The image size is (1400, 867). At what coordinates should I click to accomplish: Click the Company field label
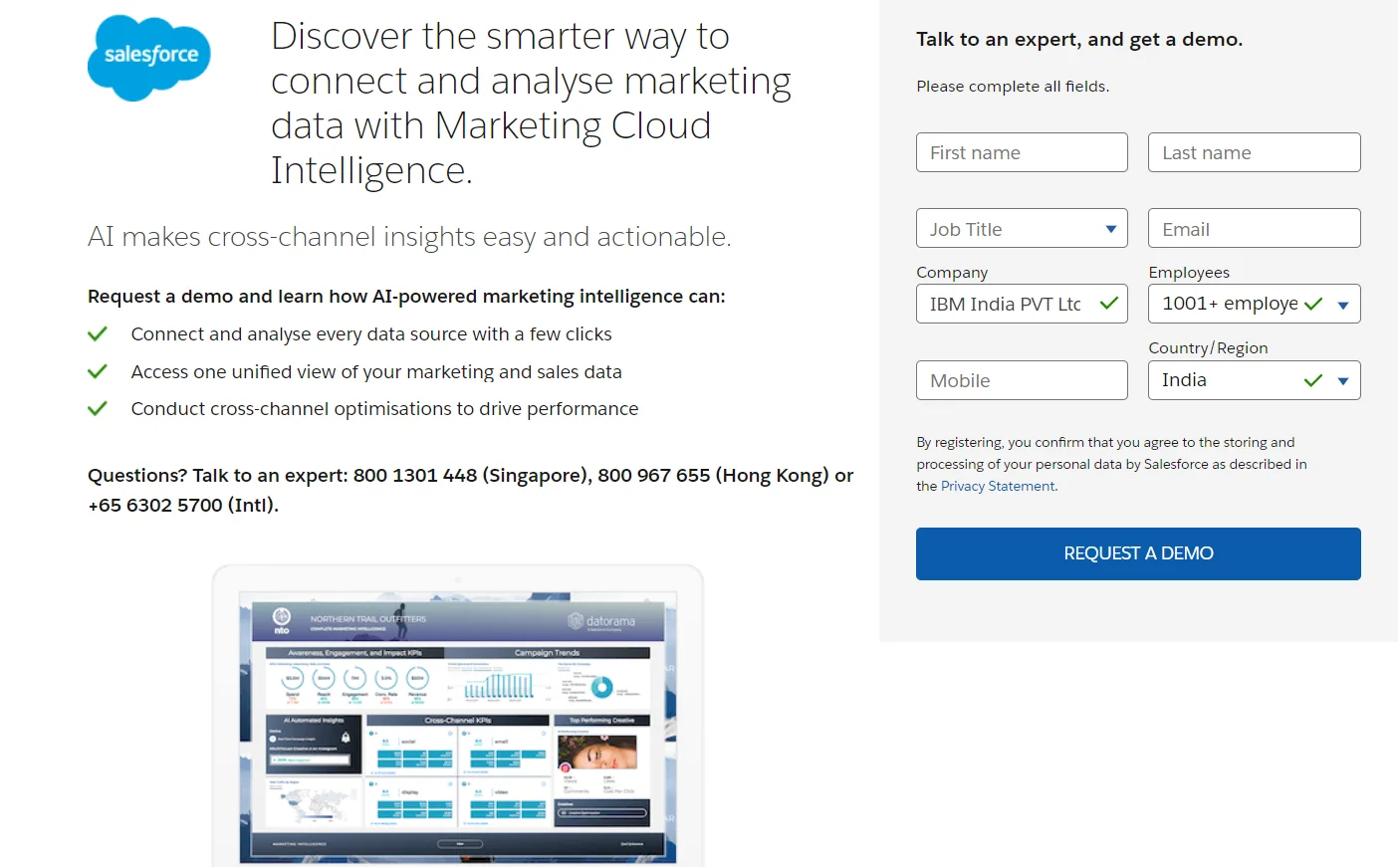[952, 273]
